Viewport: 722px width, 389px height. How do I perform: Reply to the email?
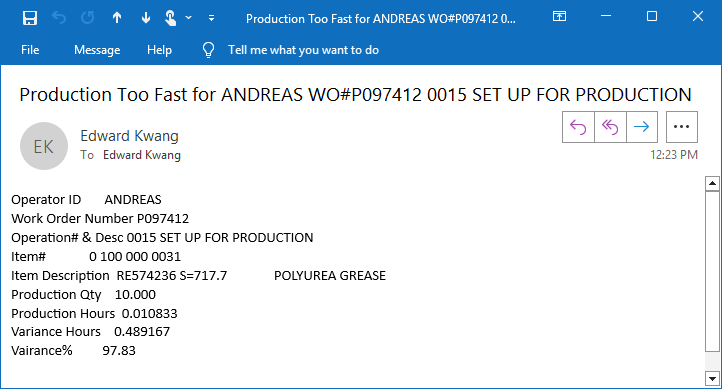pos(578,127)
